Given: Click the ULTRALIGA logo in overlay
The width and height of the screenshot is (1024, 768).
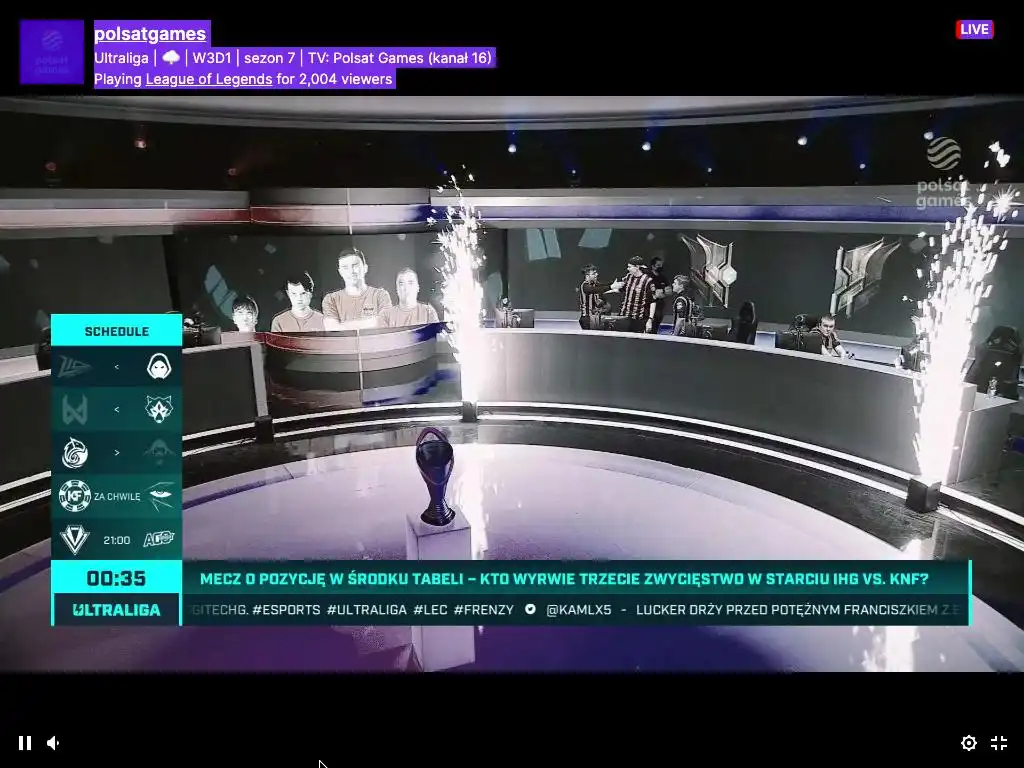Looking at the screenshot, I should click(116, 610).
